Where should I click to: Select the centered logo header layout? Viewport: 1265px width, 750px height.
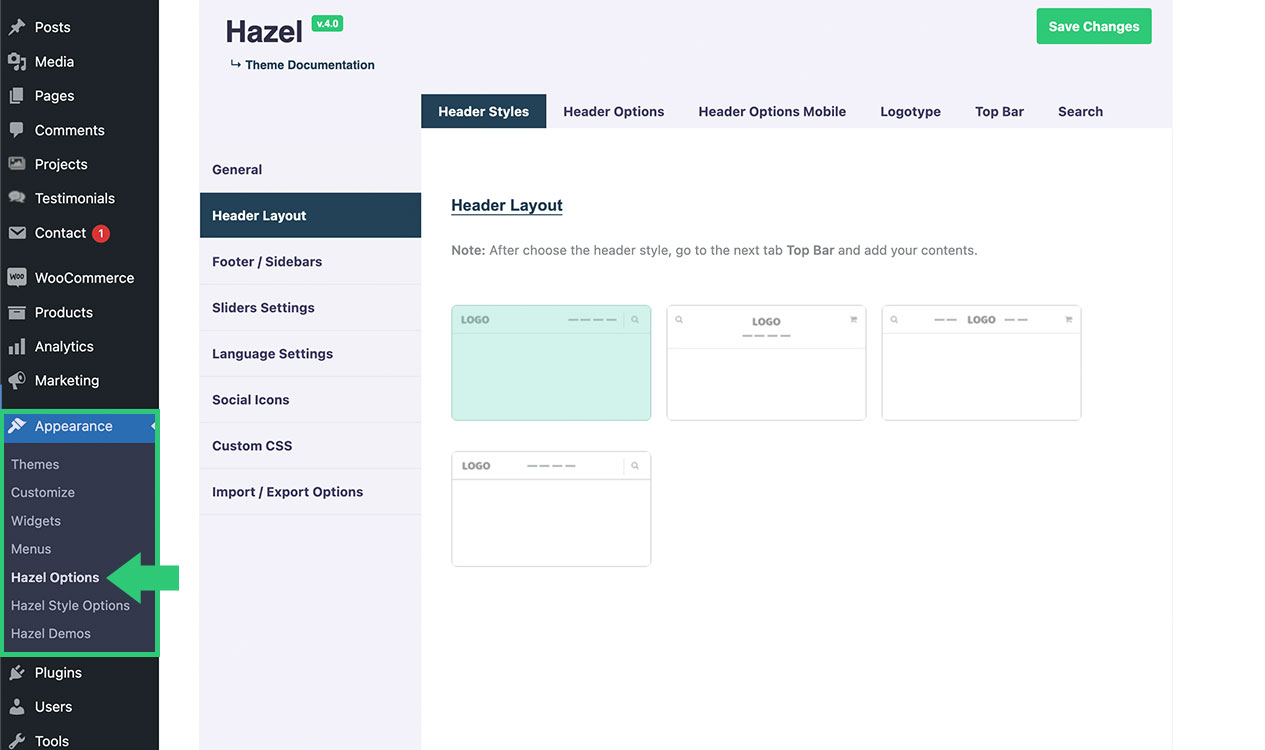click(x=766, y=363)
